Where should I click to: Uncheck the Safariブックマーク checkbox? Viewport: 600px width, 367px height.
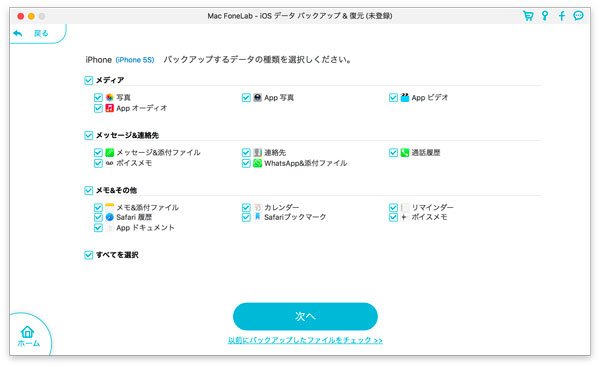246,217
